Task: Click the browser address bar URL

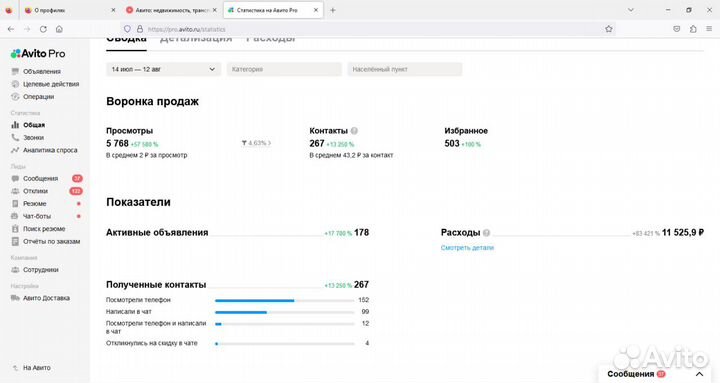Action: [186, 29]
